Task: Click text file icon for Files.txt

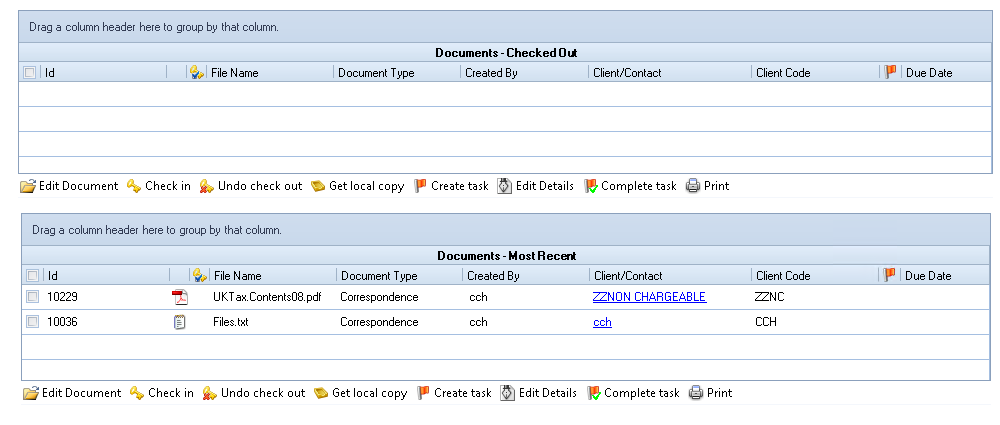Action: tap(180, 322)
